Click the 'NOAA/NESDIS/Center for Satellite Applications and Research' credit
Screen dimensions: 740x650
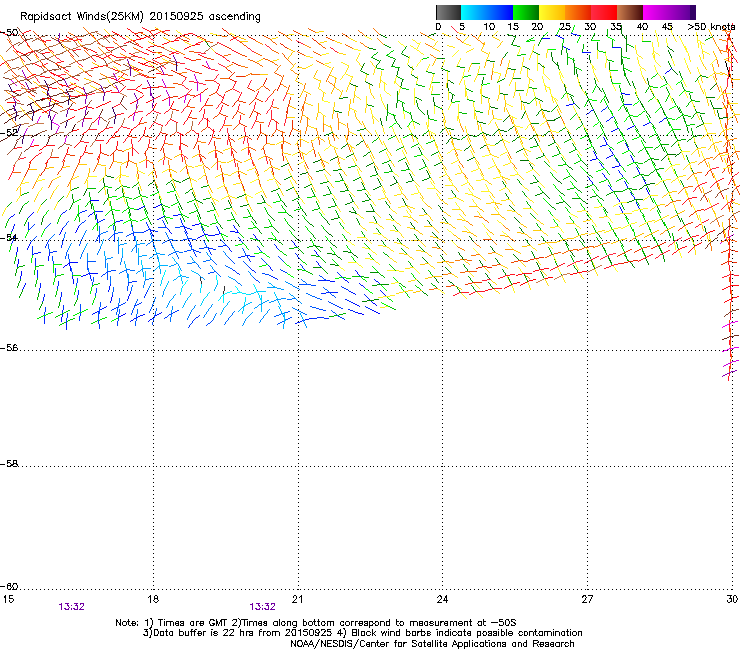click(432, 644)
